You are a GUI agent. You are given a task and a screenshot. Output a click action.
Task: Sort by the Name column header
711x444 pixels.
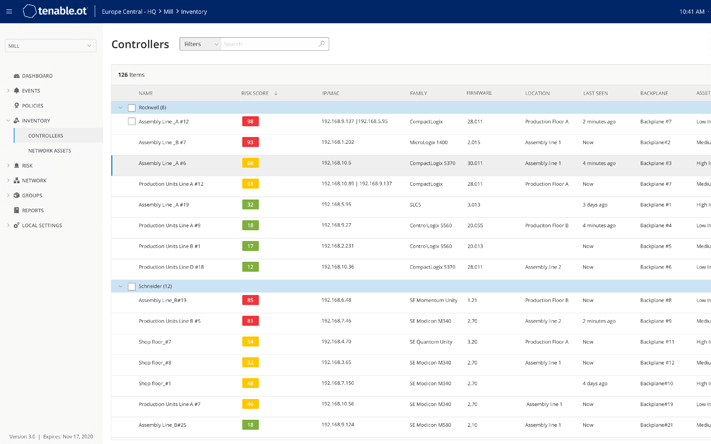[146, 93]
